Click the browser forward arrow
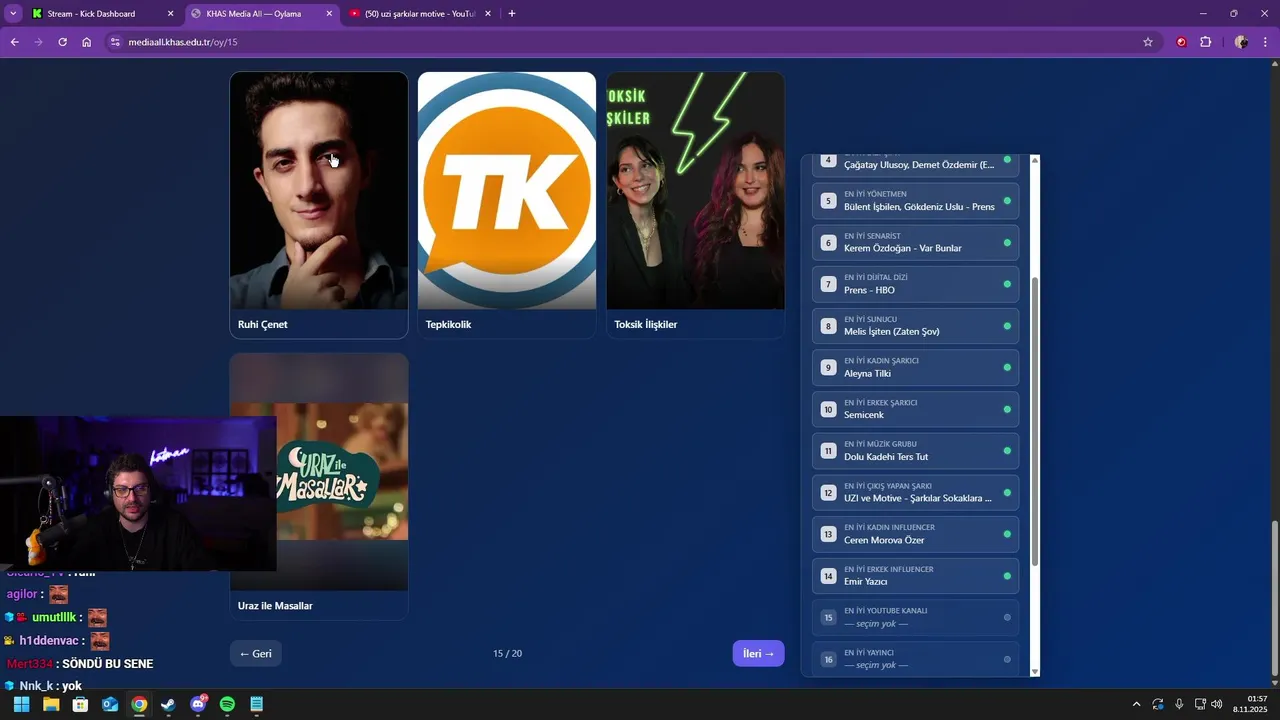Screen dimensions: 1280x720 tap(38, 42)
